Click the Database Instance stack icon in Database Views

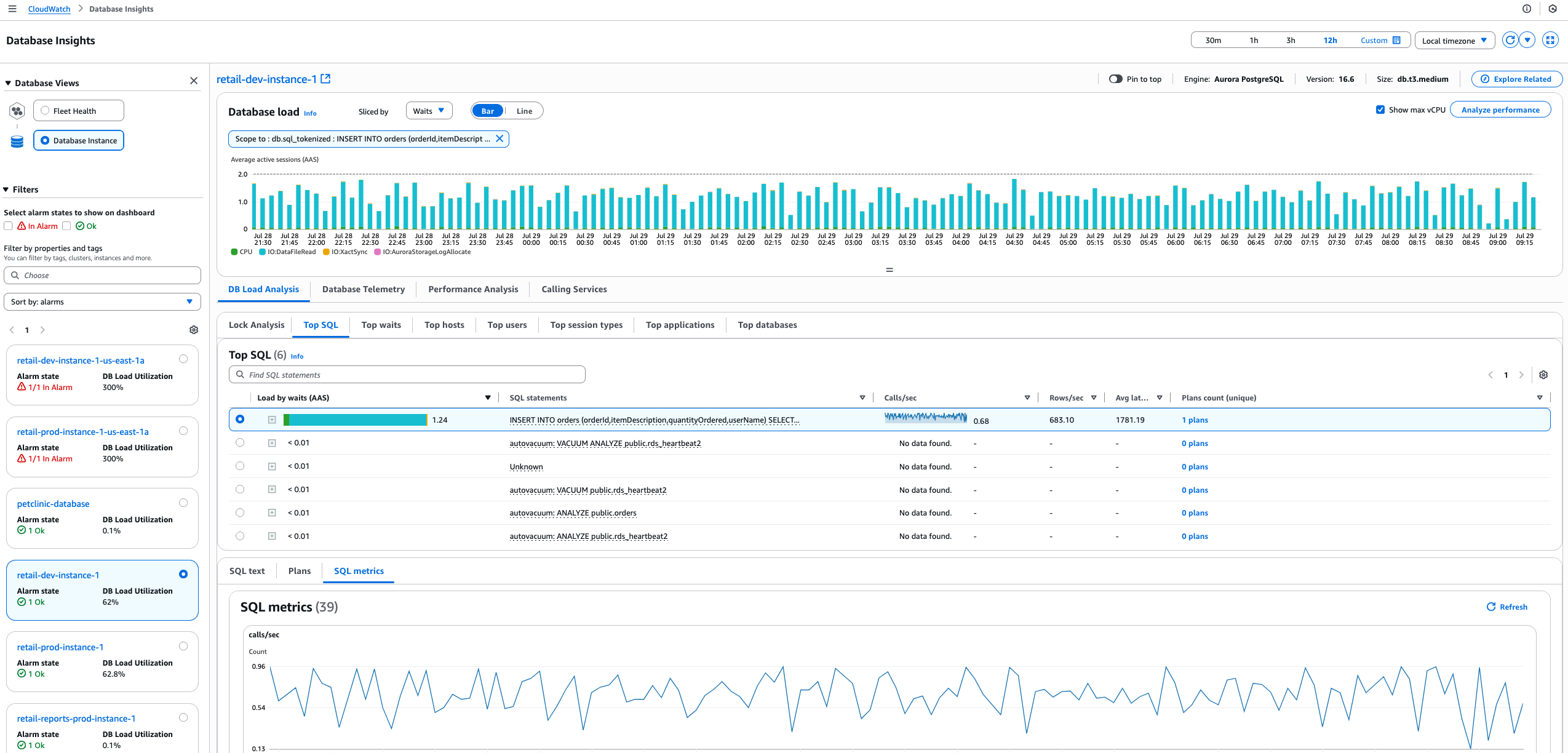coord(16,140)
